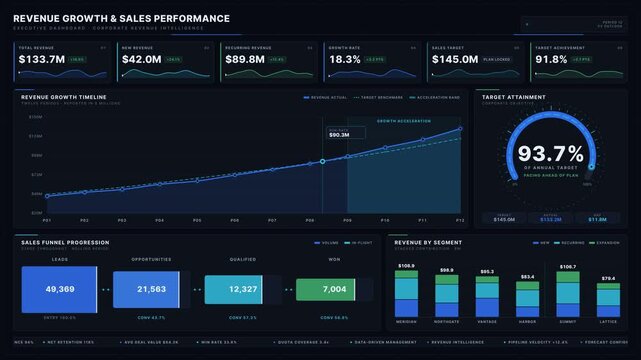Click the 93.7% gauge value

(x=551, y=154)
